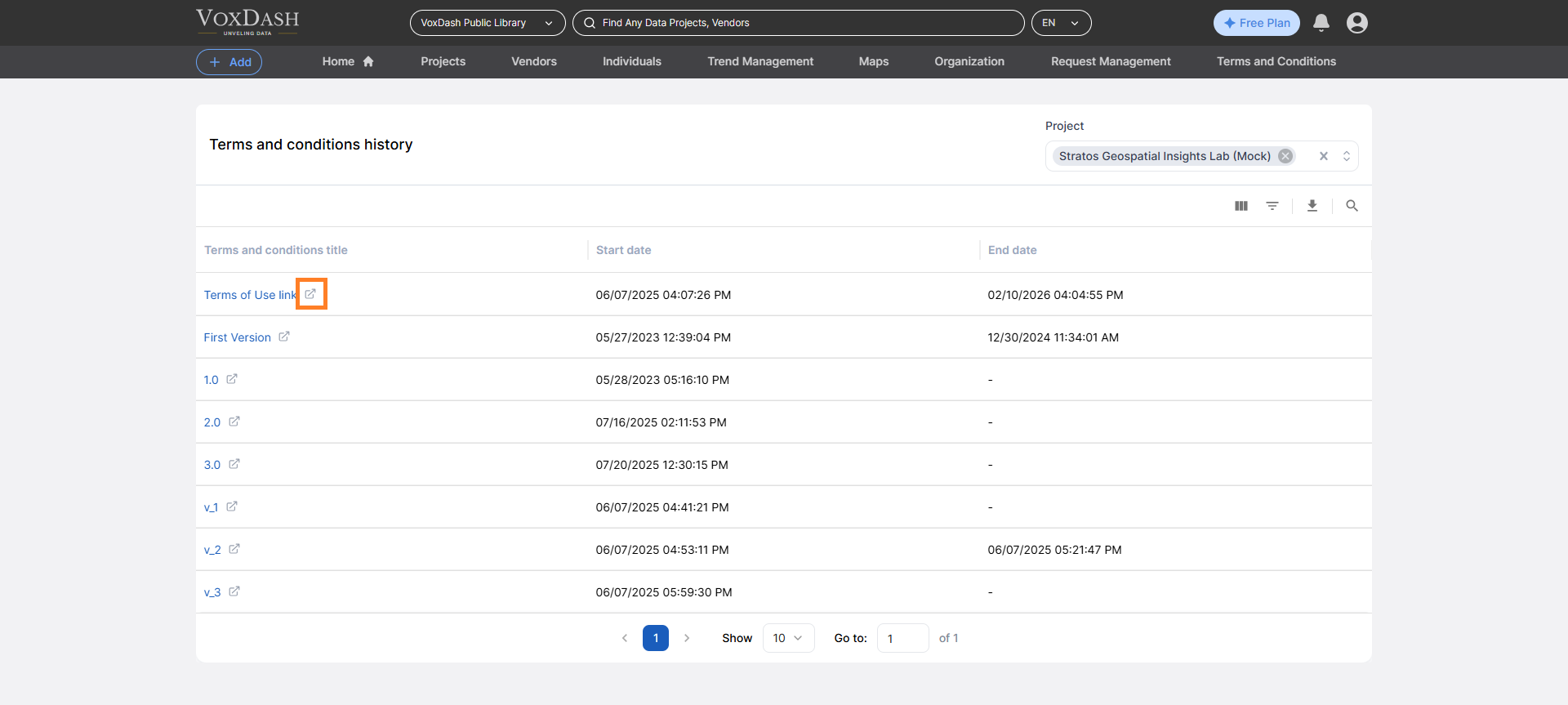Select page 1 in pagination
Screen dimensions: 1568x705
pos(656,638)
